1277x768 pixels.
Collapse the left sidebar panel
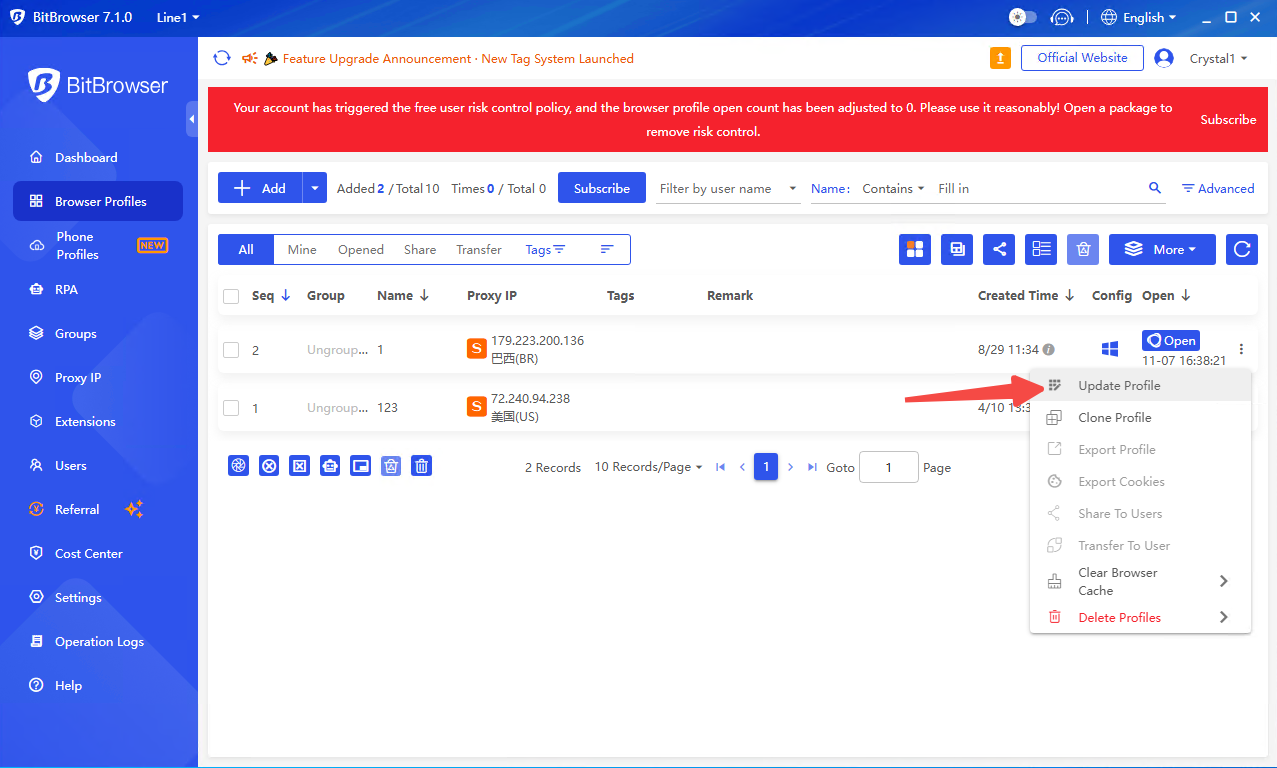(x=191, y=119)
